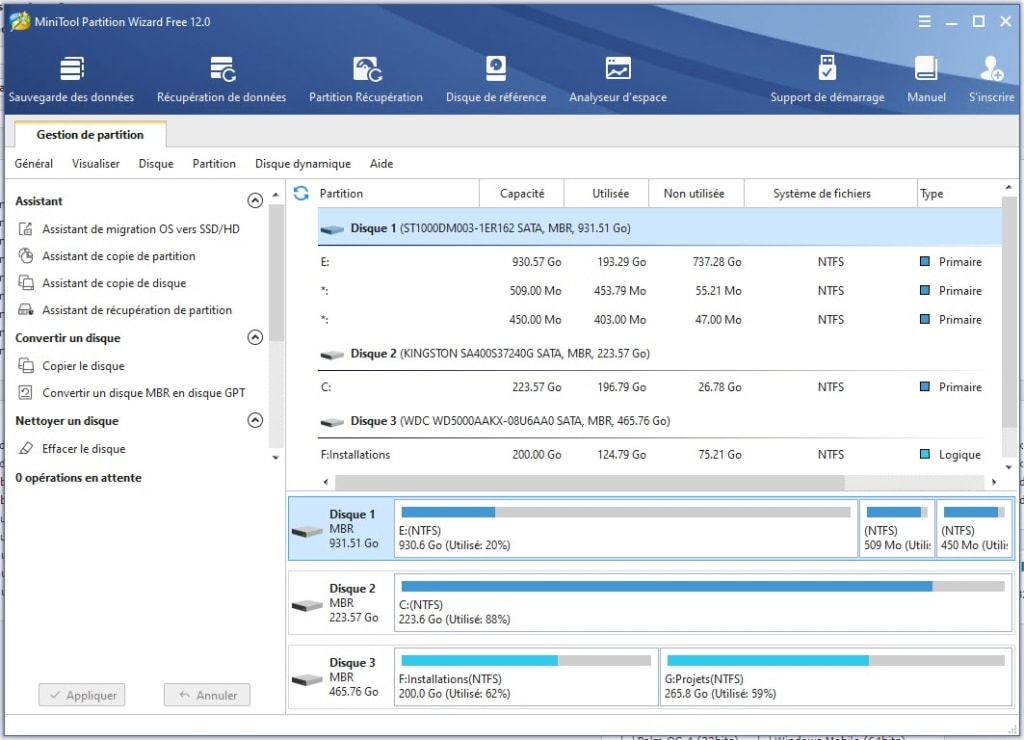Image resolution: width=1024 pixels, height=740 pixels.
Task: Click the Annuler button
Action: coord(207,695)
